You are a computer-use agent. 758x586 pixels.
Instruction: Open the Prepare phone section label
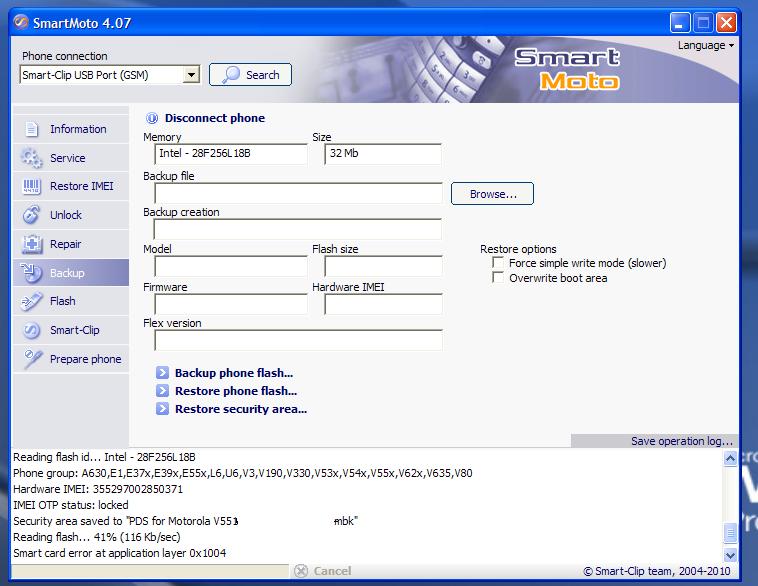tap(86, 359)
